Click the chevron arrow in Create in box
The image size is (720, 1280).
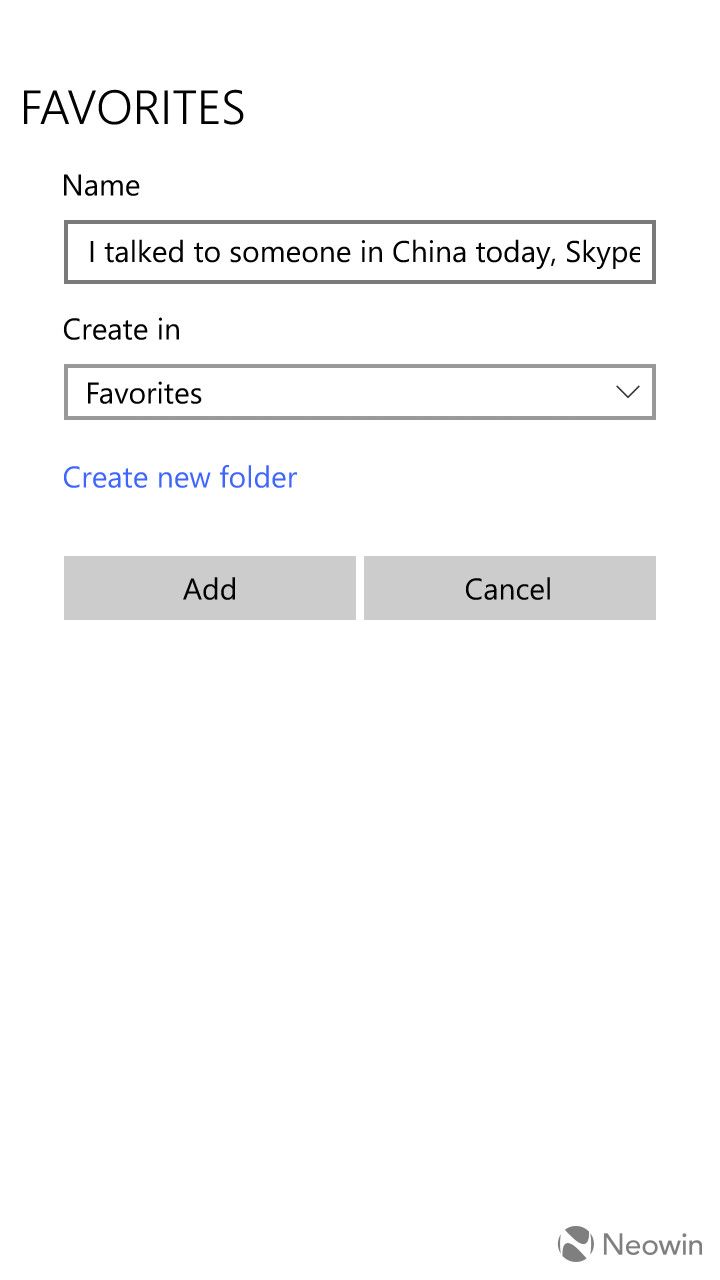(x=628, y=392)
